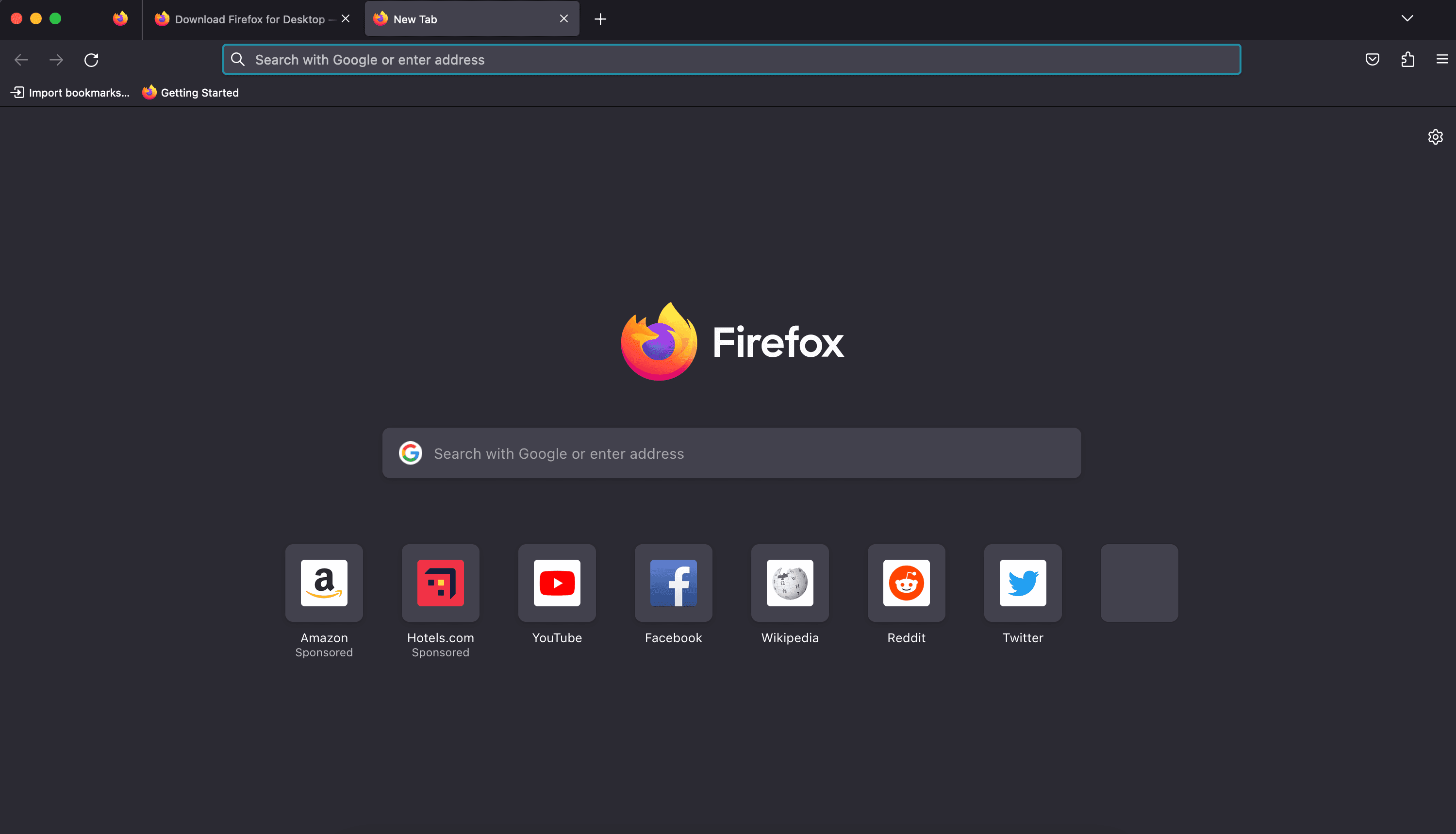Image resolution: width=1456 pixels, height=834 pixels.
Task: Open Save to Pocket
Action: 1373,60
